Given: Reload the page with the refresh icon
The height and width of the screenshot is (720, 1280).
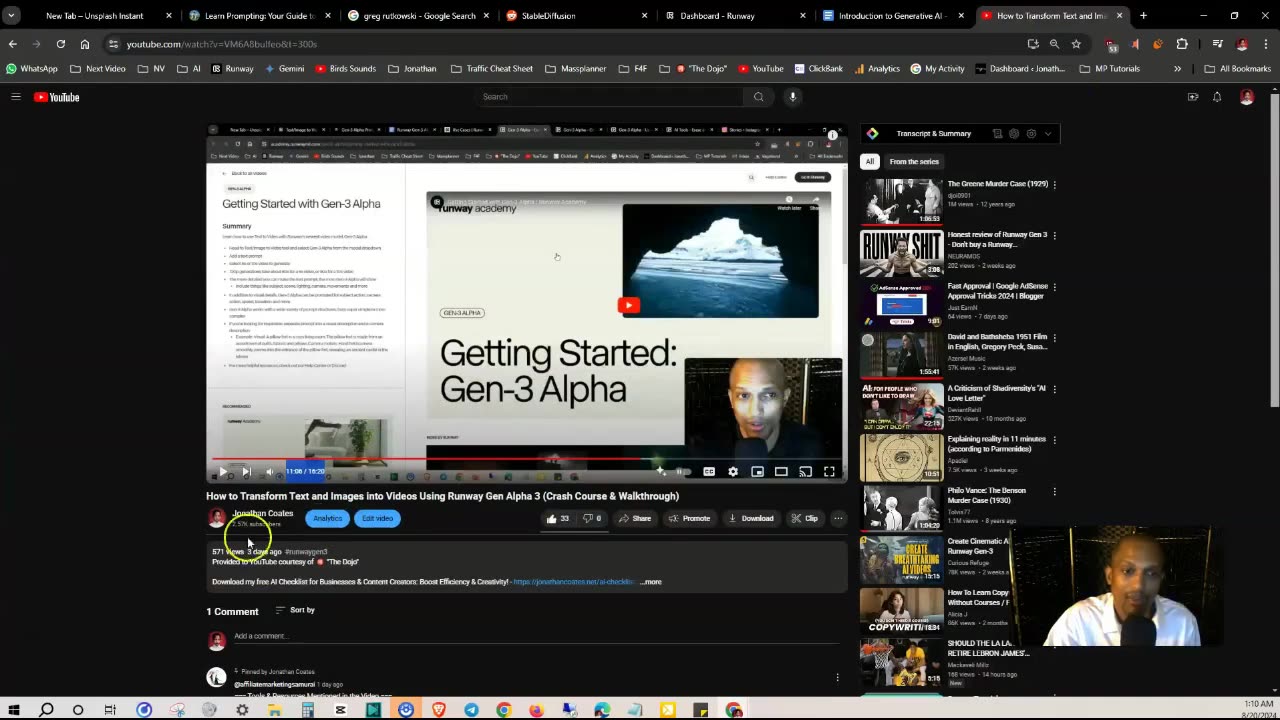Looking at the screenshot, I should click(60, 44).
